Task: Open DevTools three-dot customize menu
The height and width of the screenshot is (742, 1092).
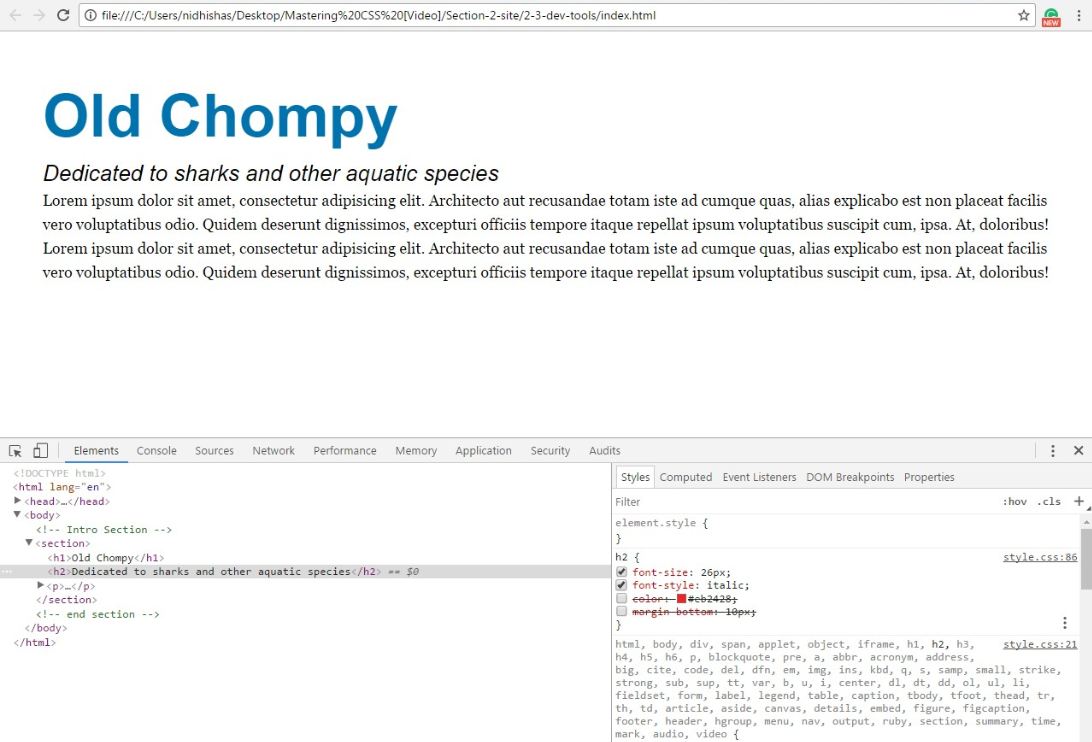Action: [x=1053, y=451]
